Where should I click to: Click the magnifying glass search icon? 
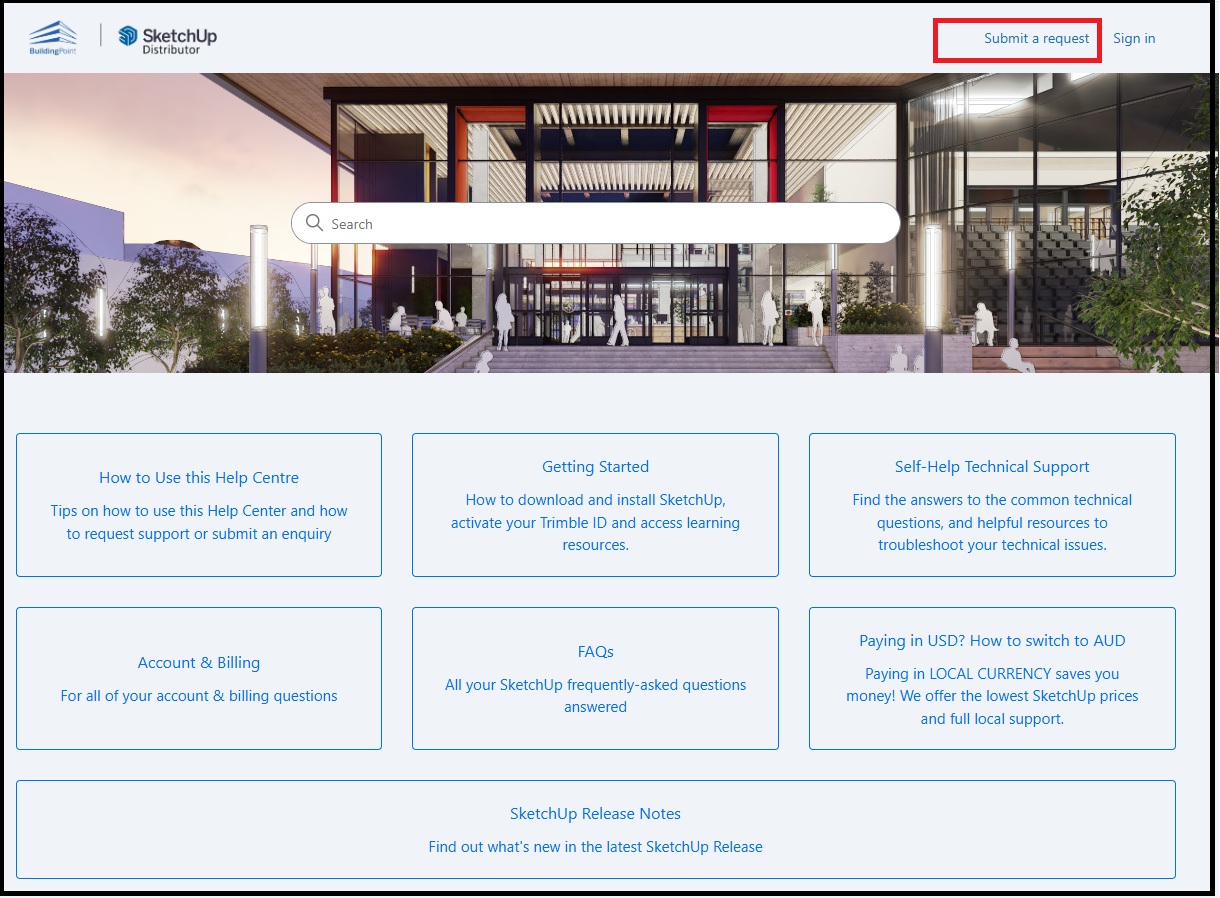pyautogui.click(x=315, y=223)
